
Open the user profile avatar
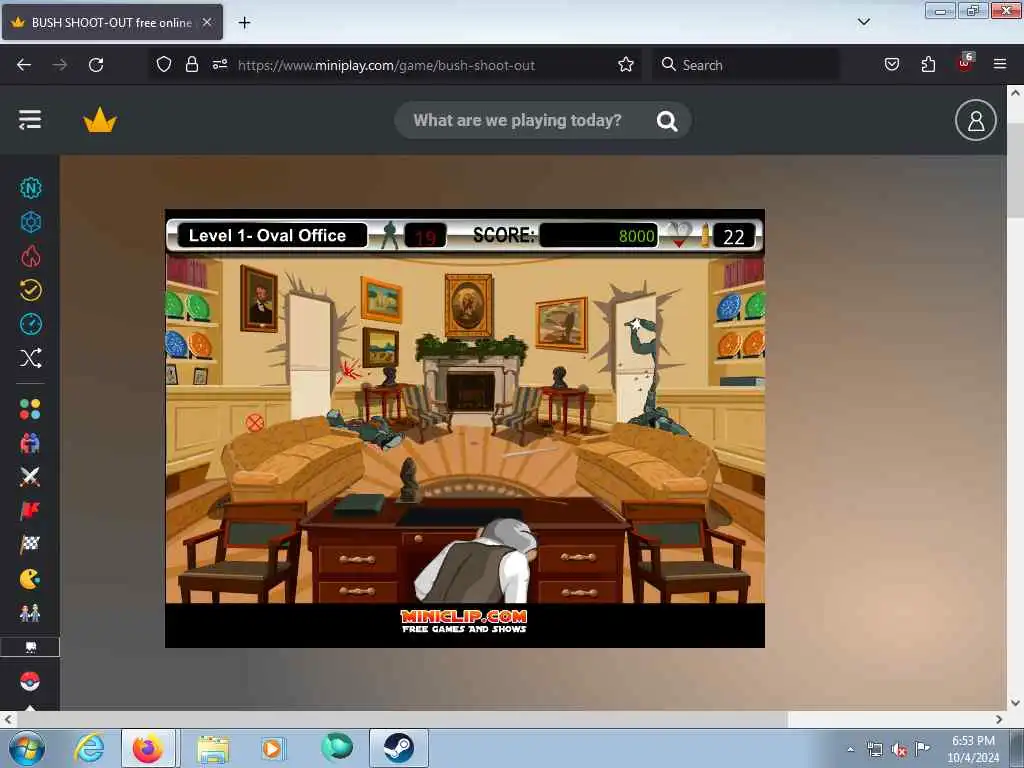[975, 120]
